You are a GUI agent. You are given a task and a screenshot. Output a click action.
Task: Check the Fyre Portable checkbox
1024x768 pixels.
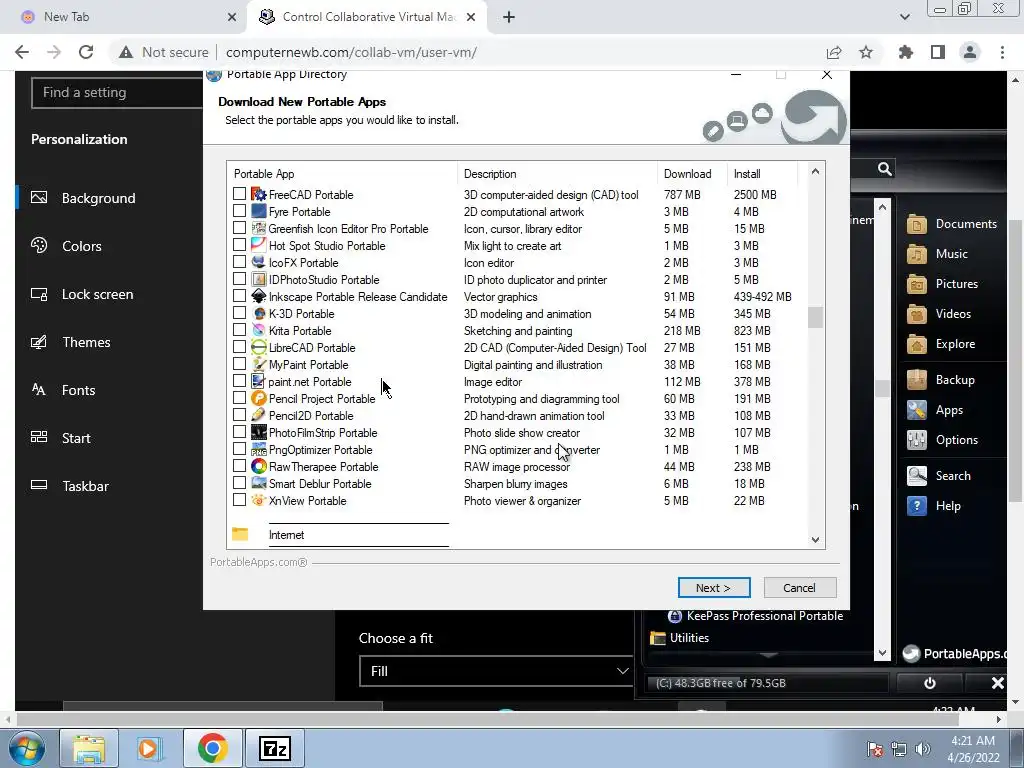[x=240, y=211]
